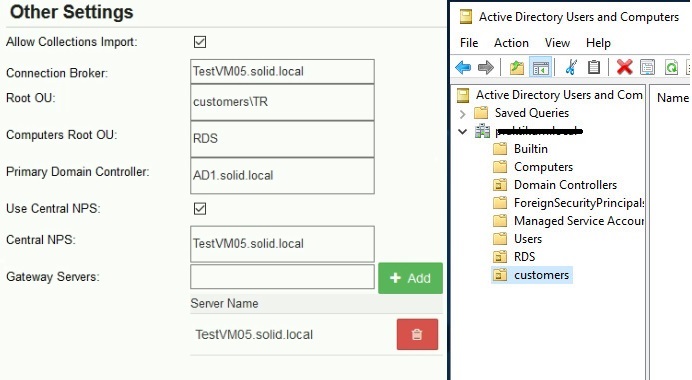Click the RDS OU folder icon
This screenshot has width=692, height=380.
(x=500, y=256)
